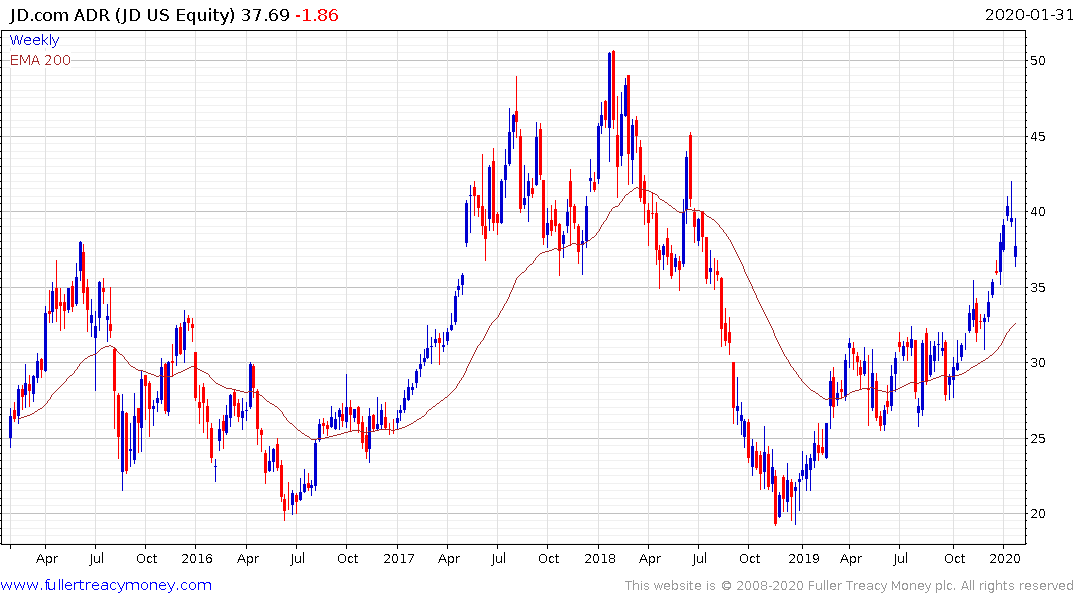Select the 40 price axis label
This screenshot has width=1075, height=600.
click(x=1037, y=212)
